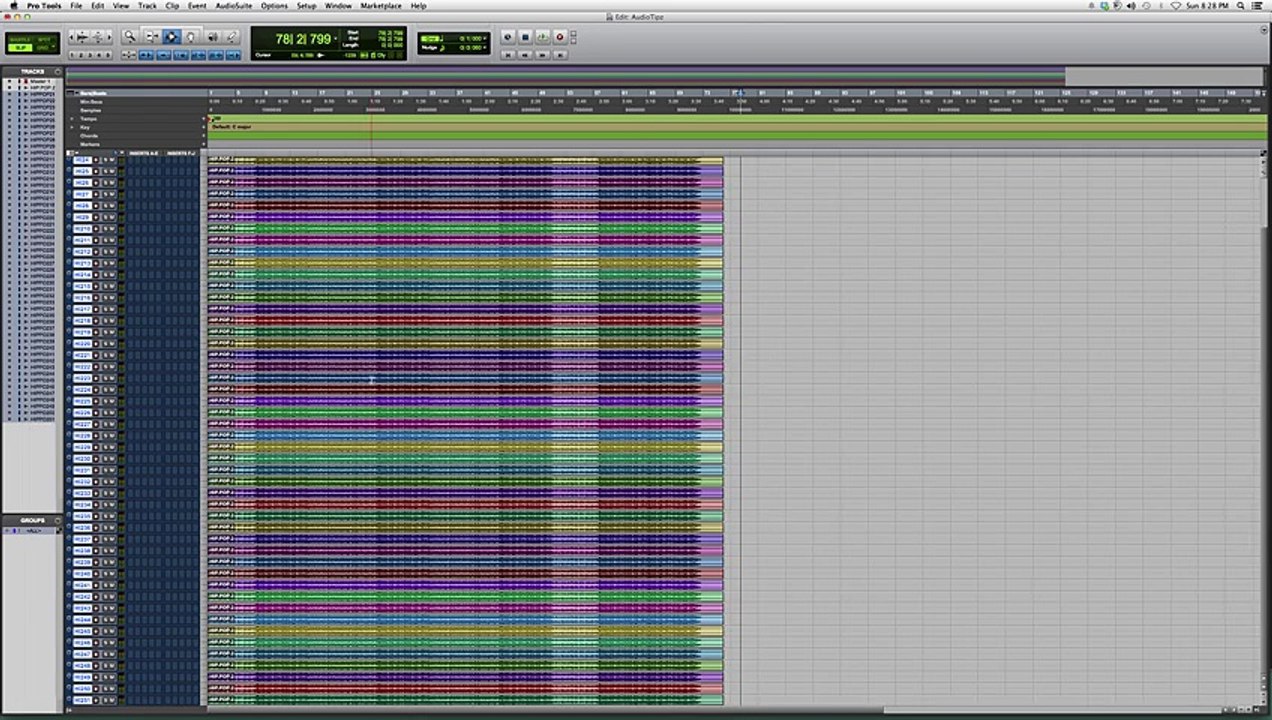The height and width of the screenshot is (720, 1272).
Task: Click the Go to End transport button
Action: (559, 56)
